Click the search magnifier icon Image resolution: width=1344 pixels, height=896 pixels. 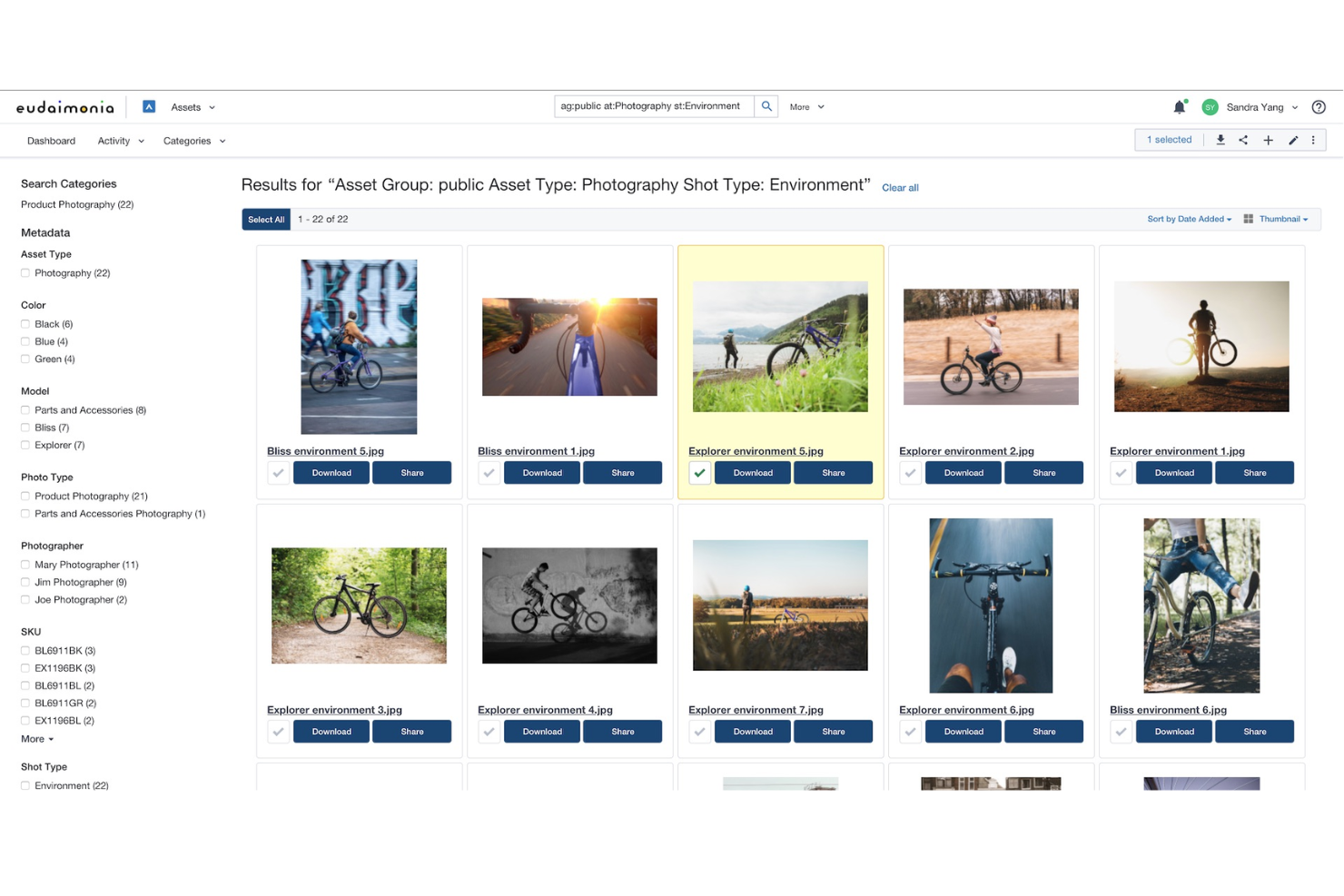click(x=766, y=105)
